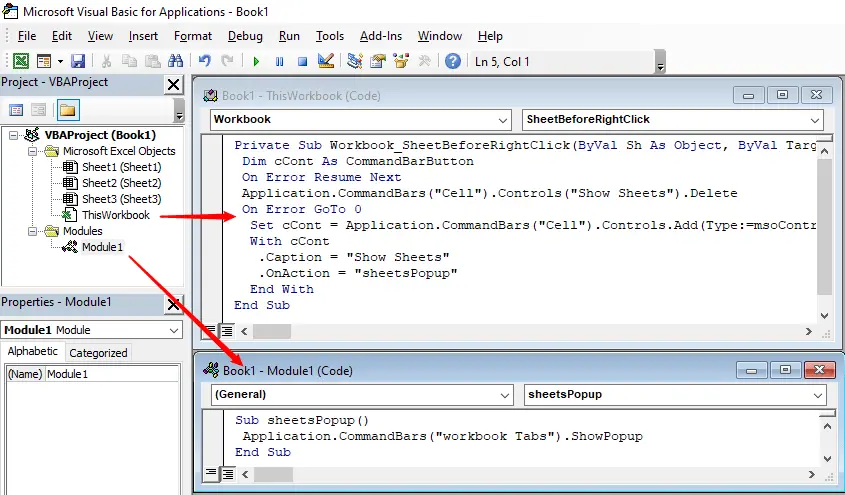The width and height of the screenshot is (845, 495).
Task: Click the blue Help question mark icon
Action: tap(453, 61)
